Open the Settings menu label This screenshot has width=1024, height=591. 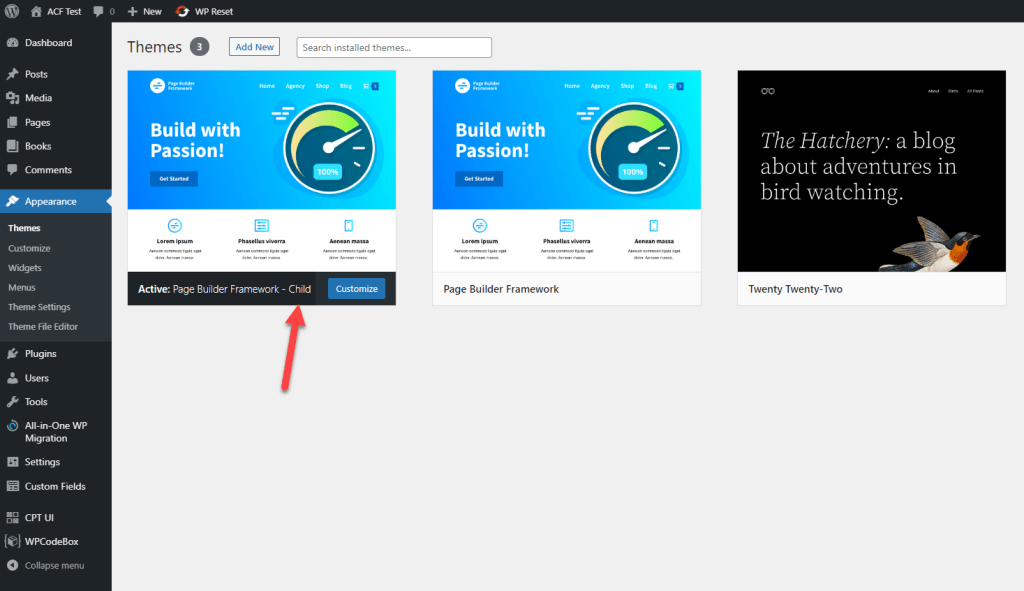[x=42, y=462]
